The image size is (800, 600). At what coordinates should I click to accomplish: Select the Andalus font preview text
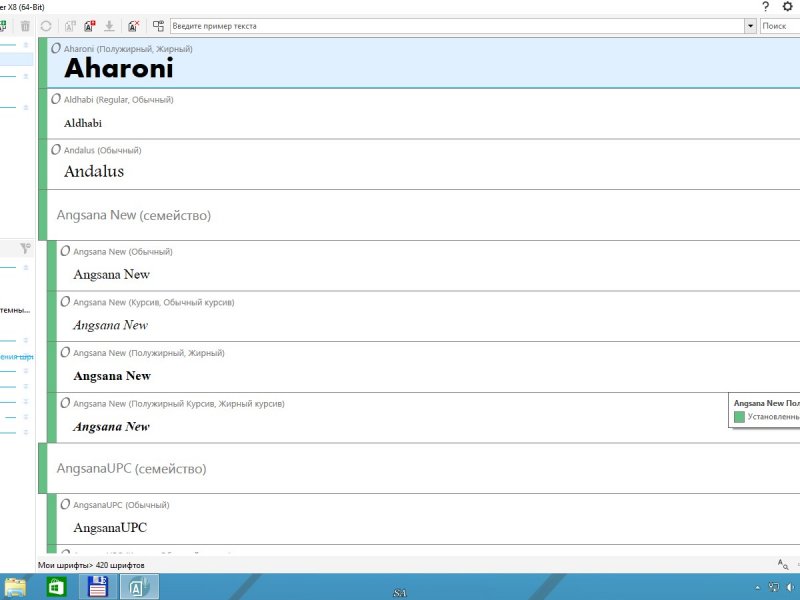coord(94,171)
